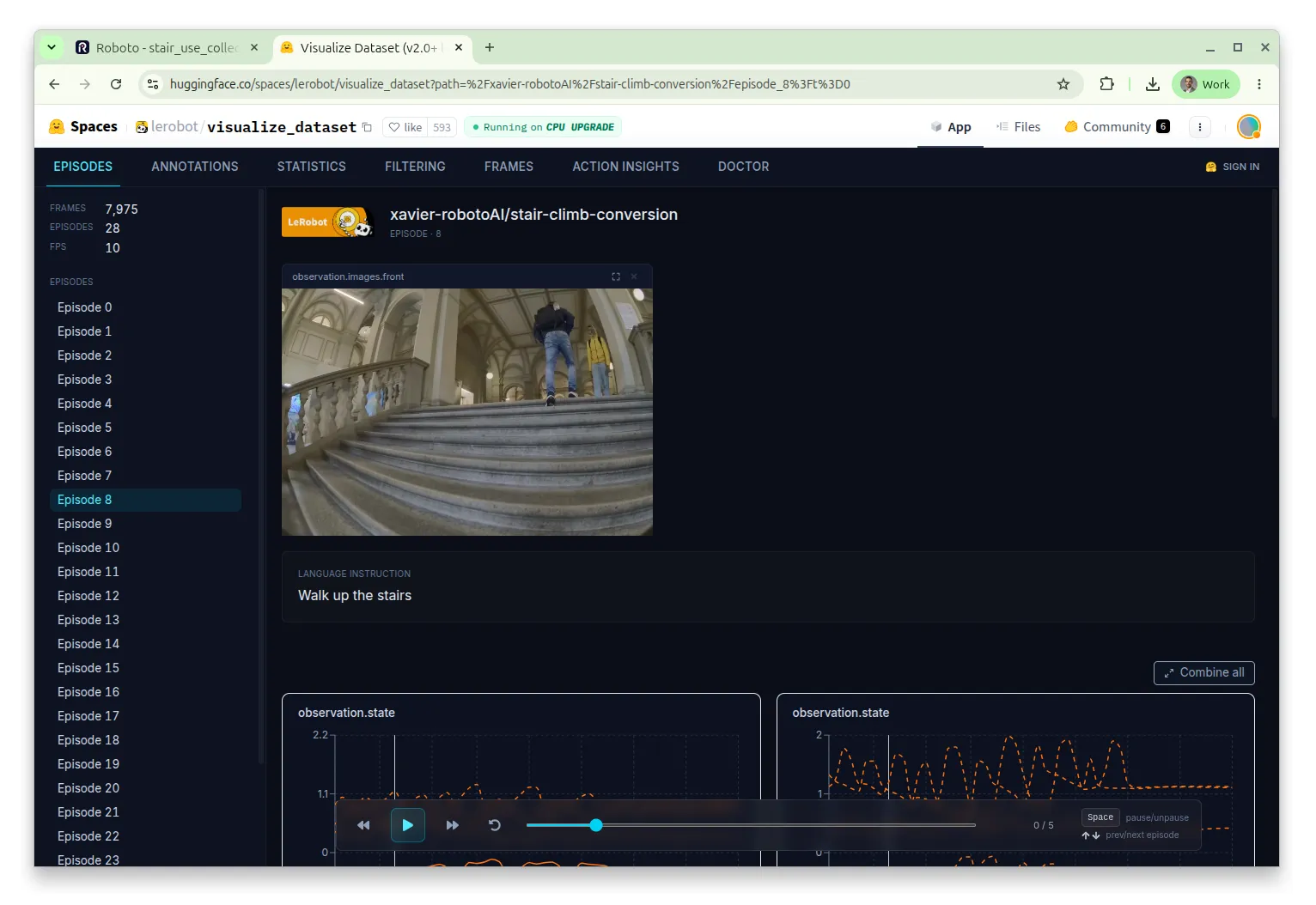Open the Space options three-dot menu
1316x905 pixels.
1200,127
